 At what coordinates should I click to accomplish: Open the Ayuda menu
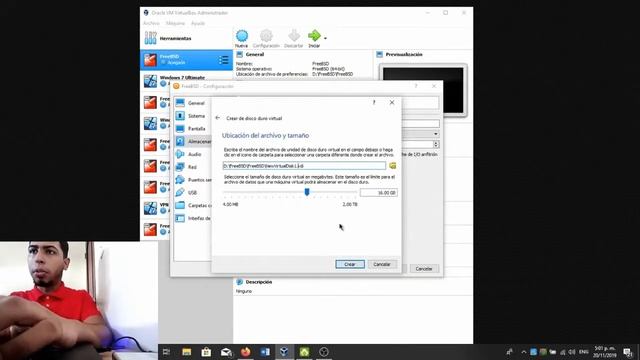tap(198, 23)
